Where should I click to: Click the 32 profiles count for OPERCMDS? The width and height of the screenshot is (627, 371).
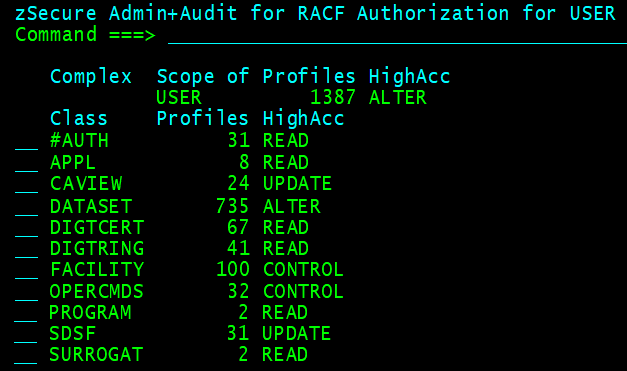[x=238, y=292]
